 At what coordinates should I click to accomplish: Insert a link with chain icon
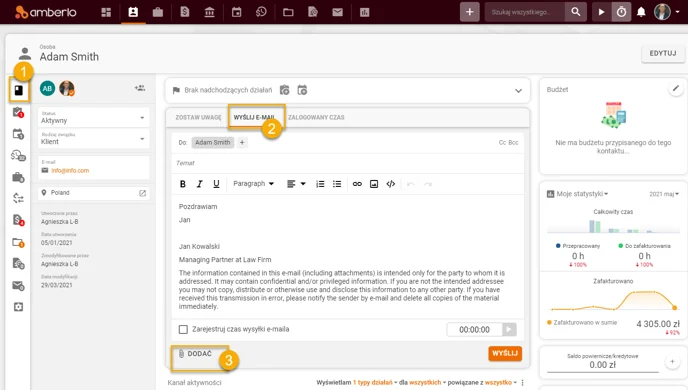point(357,184)
